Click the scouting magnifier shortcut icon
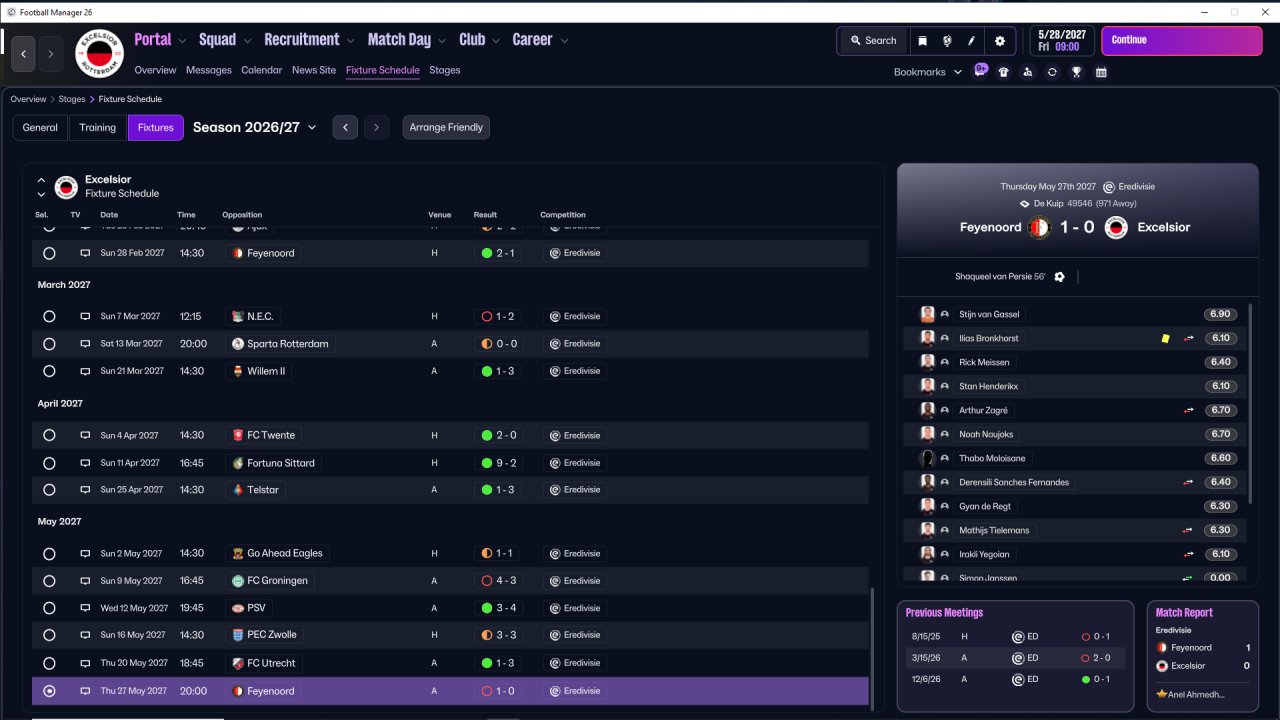 point(1028,72)
